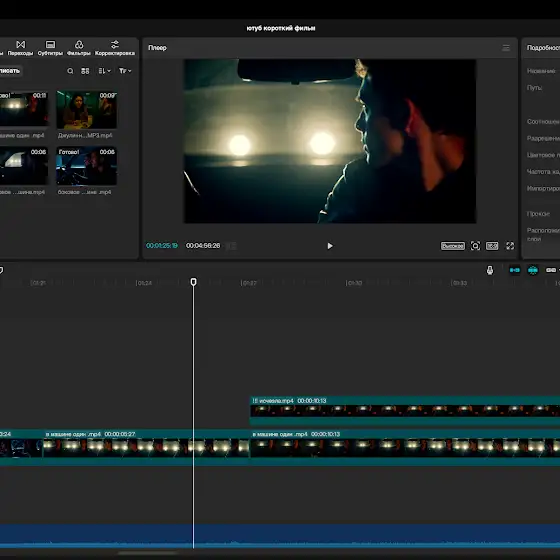This screenshot has height=560, width=560.
Task: Open the Фильтры filters tab
Action: 79,48
